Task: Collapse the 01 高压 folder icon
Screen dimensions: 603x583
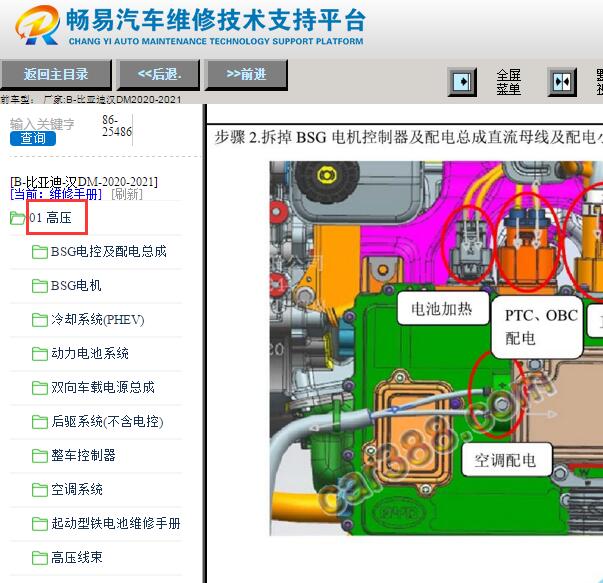Action: [17, 218]
